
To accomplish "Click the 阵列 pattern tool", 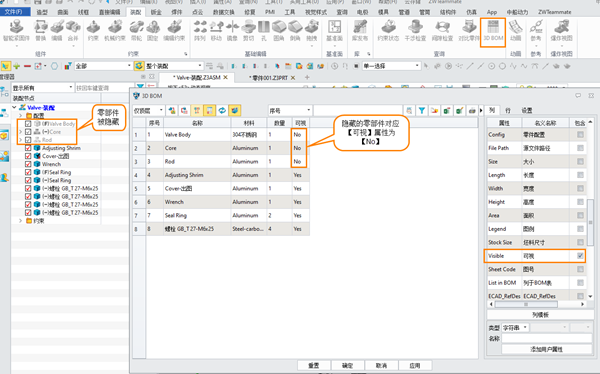I will 199,31.
